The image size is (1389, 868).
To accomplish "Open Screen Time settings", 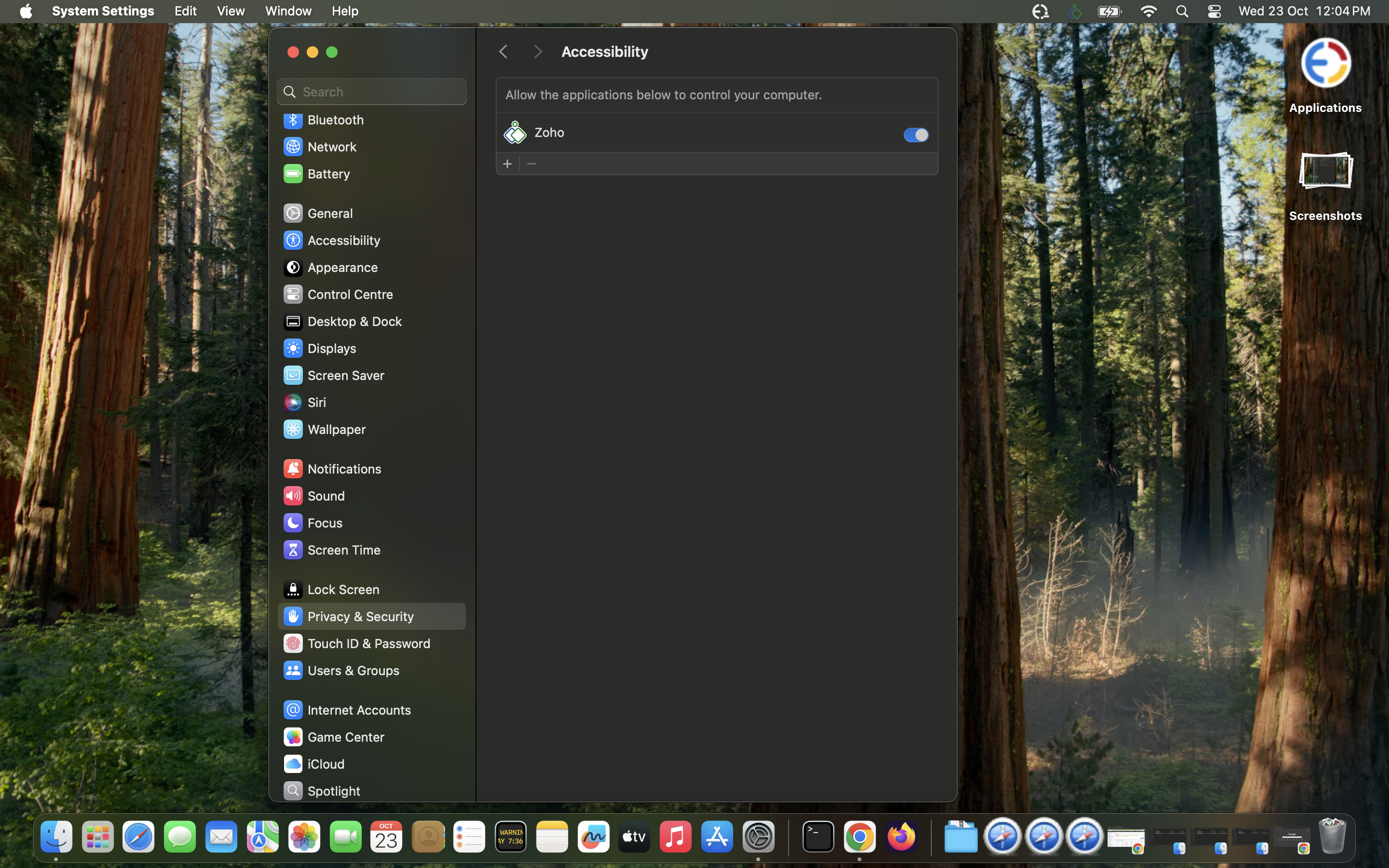I will pyautogui.click(x=344, y=549).
